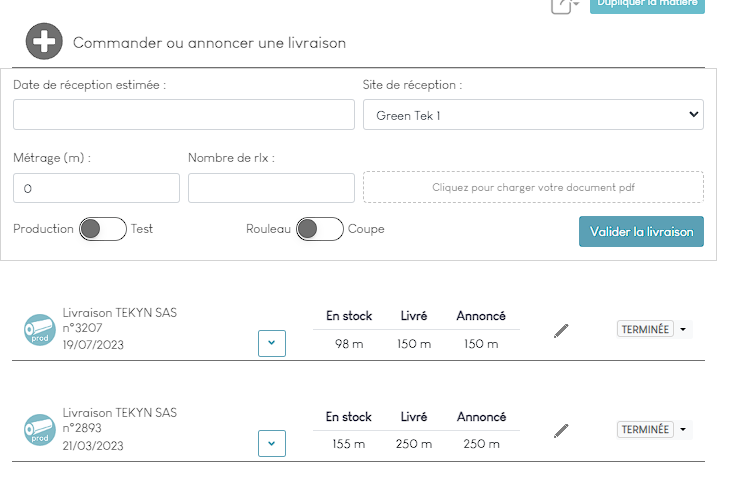Click the Nombre de rlx input field
The width and height of the screenshot is (738, 477).
271,188
